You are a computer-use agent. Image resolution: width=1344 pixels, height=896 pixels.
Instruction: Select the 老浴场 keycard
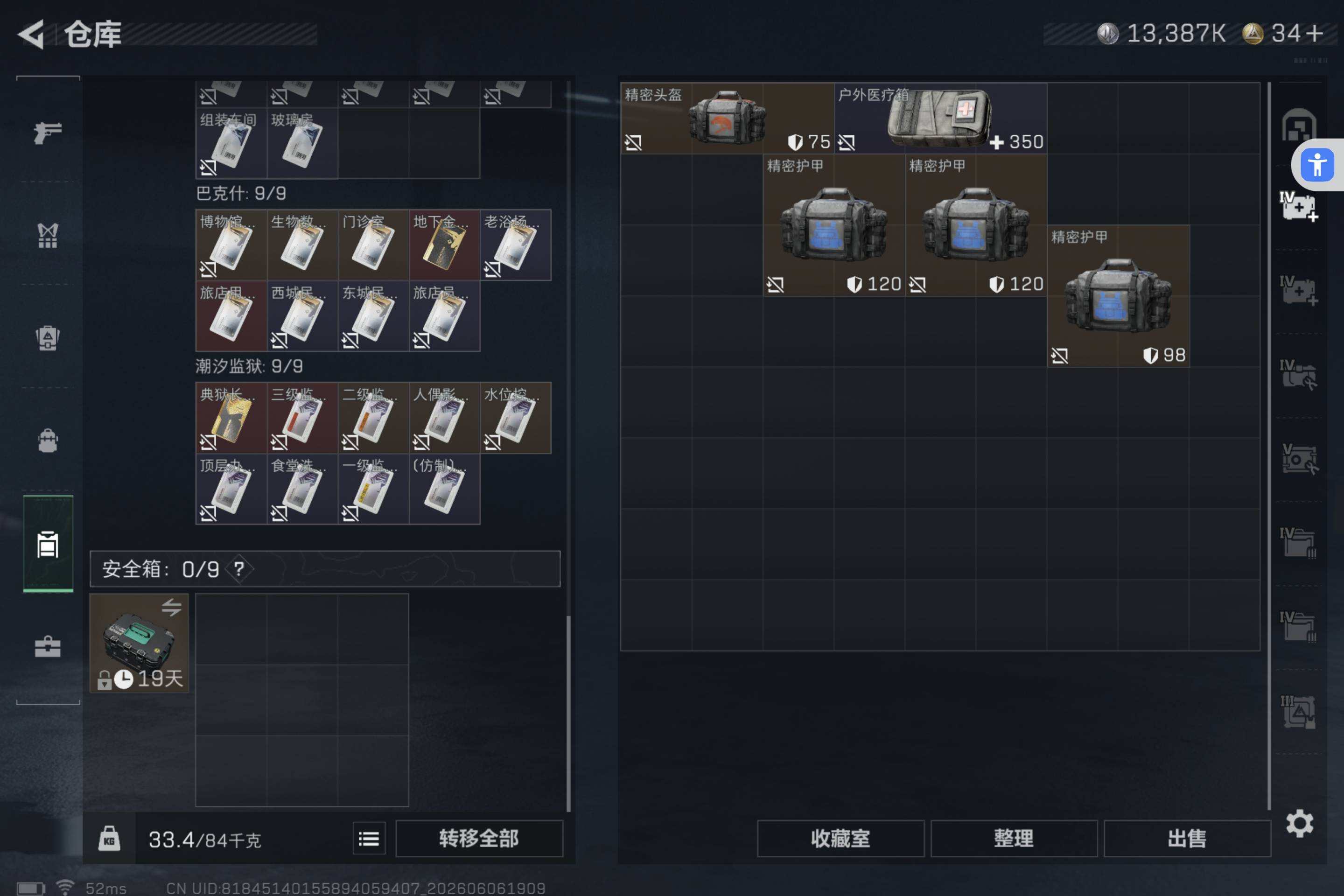tap(515, 245)
